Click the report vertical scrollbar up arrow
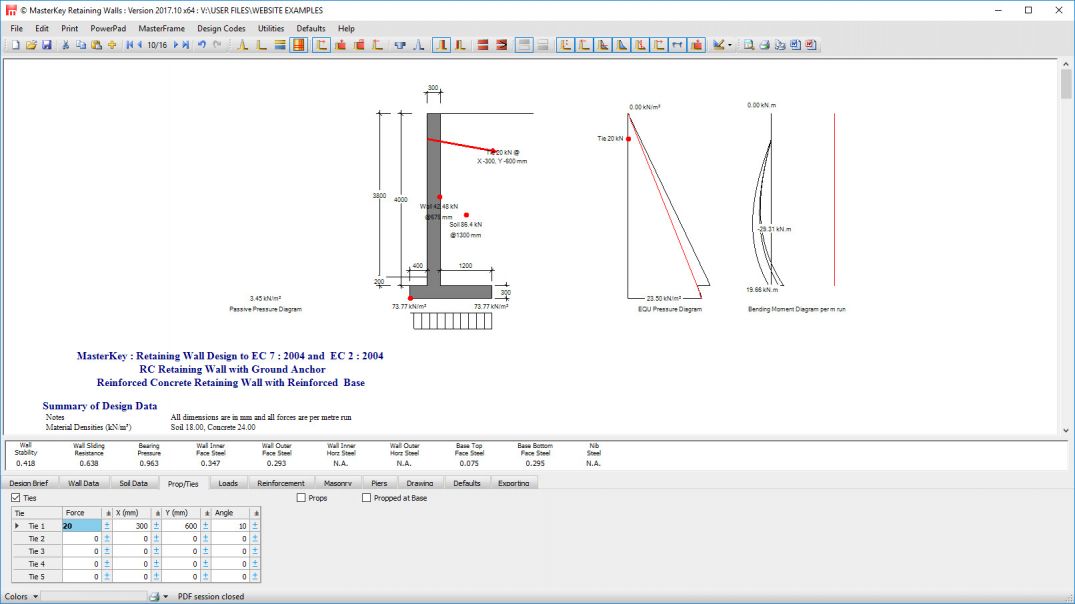The image size is (1075, 604). [1066, 64]
